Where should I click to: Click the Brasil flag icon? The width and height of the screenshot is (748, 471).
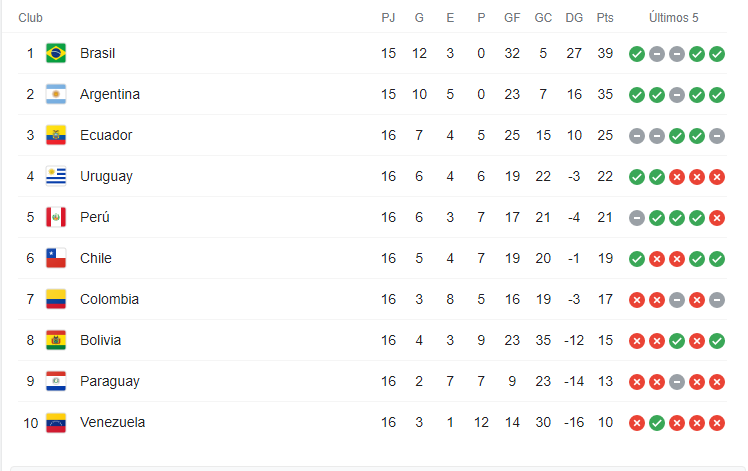pyautogui.click(x=56, y=53)
